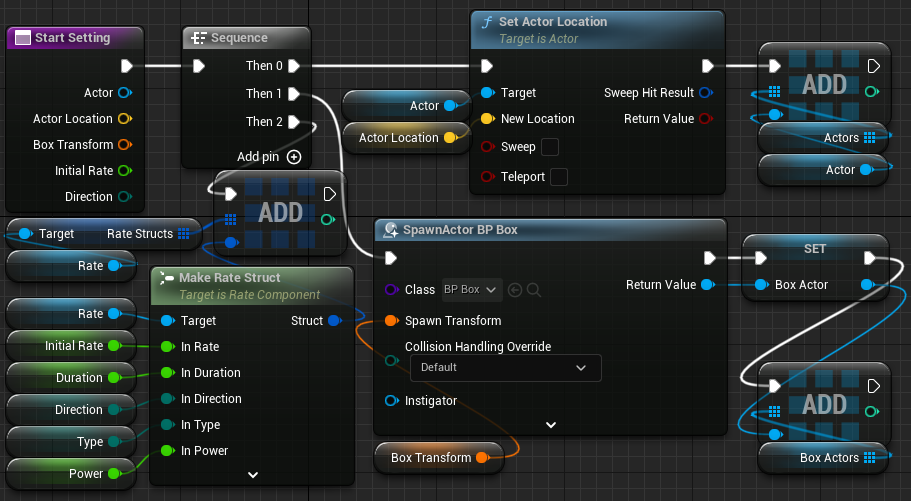
Task: Click the SET Box Actor node header
Action: pos(815,248)
